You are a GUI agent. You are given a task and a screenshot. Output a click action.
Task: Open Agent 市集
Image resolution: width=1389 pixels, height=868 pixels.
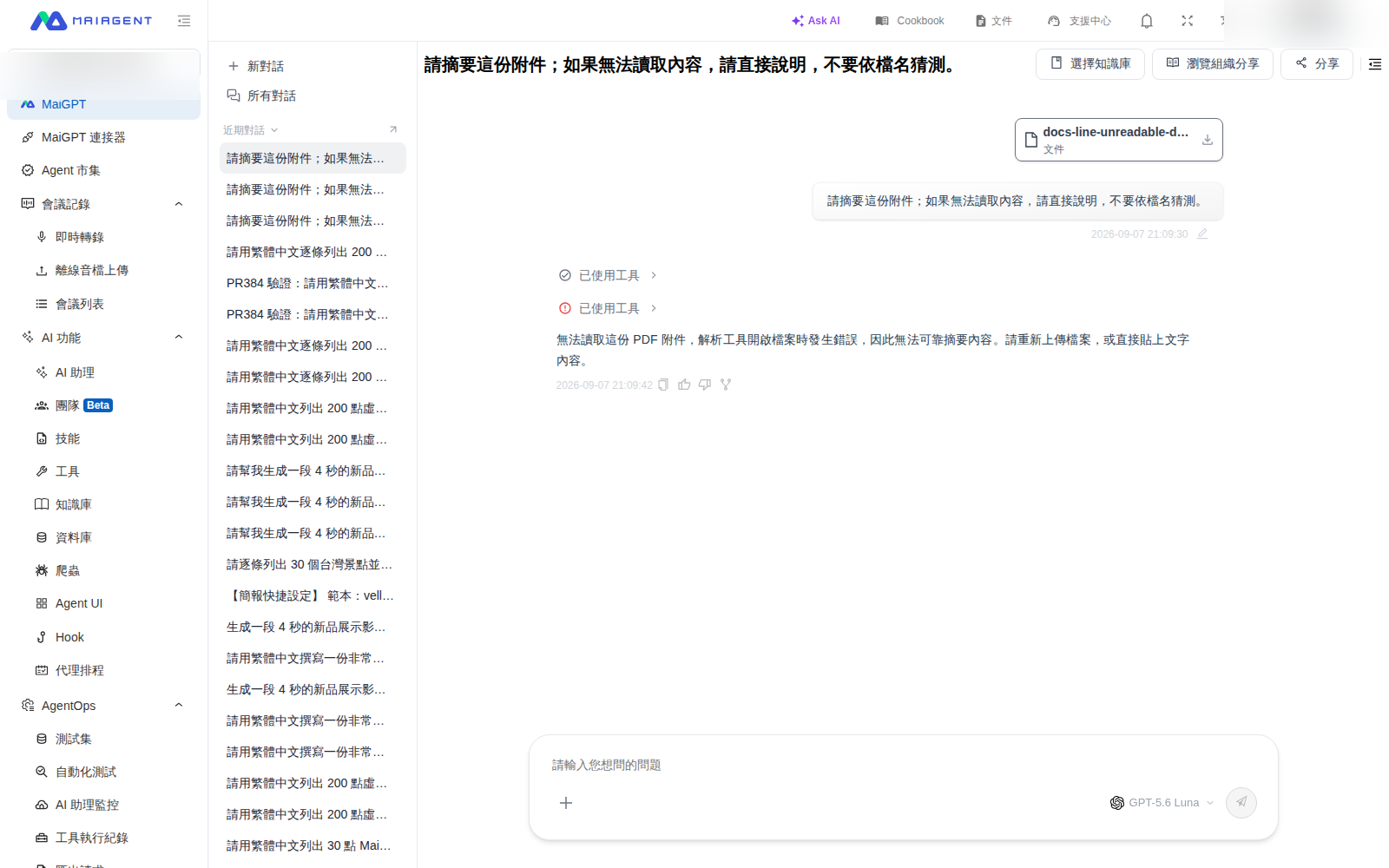click(103, 170)
